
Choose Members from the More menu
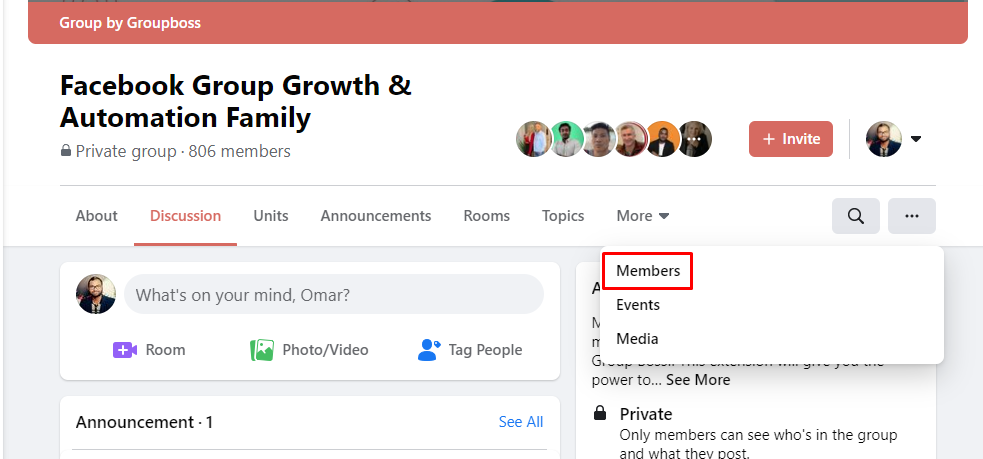point(648,271)
